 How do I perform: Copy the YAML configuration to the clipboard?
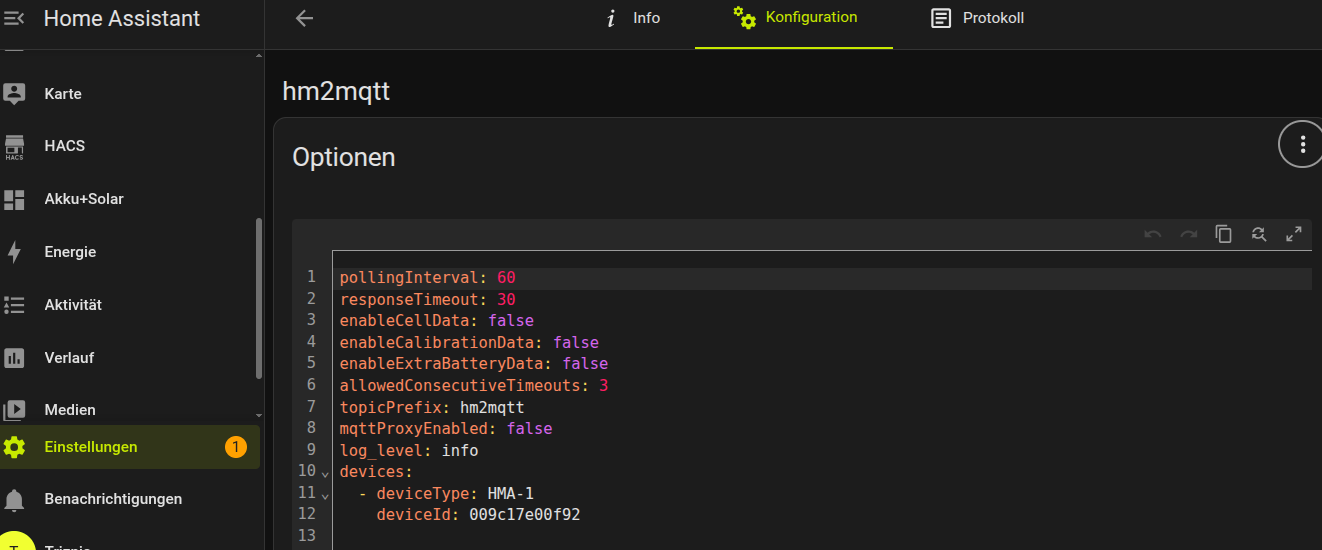[x=1223, y=234]
